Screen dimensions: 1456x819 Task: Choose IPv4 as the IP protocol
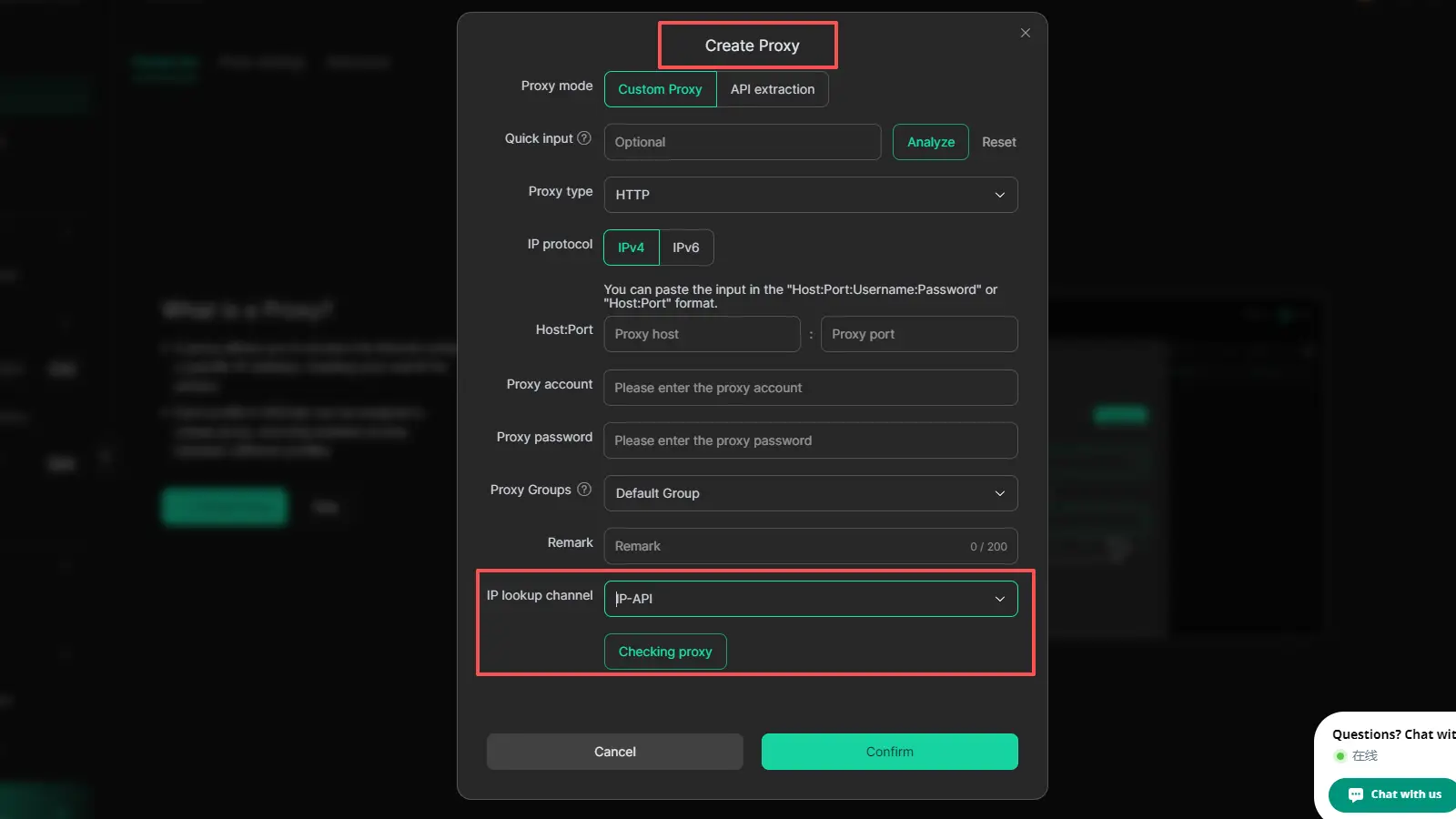pyautogui.click(x=631, y=248)
